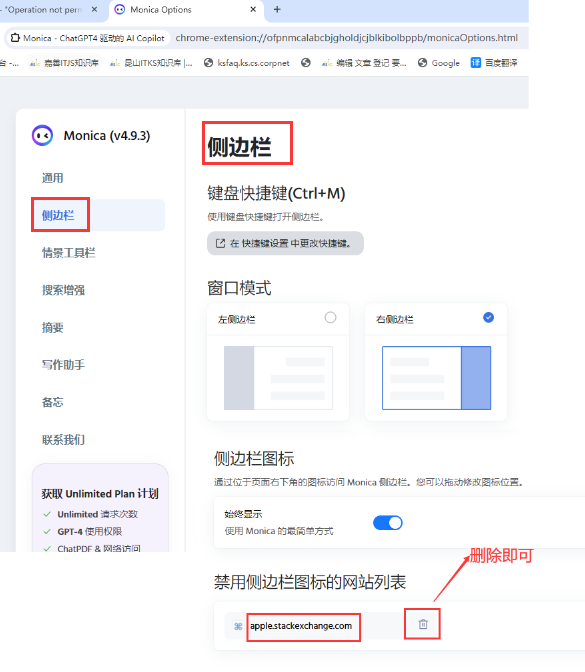Image resolution: width=585 pixels, height=672 pixels.
Task: Open the 通用 settings section
Action: [52, 178]
